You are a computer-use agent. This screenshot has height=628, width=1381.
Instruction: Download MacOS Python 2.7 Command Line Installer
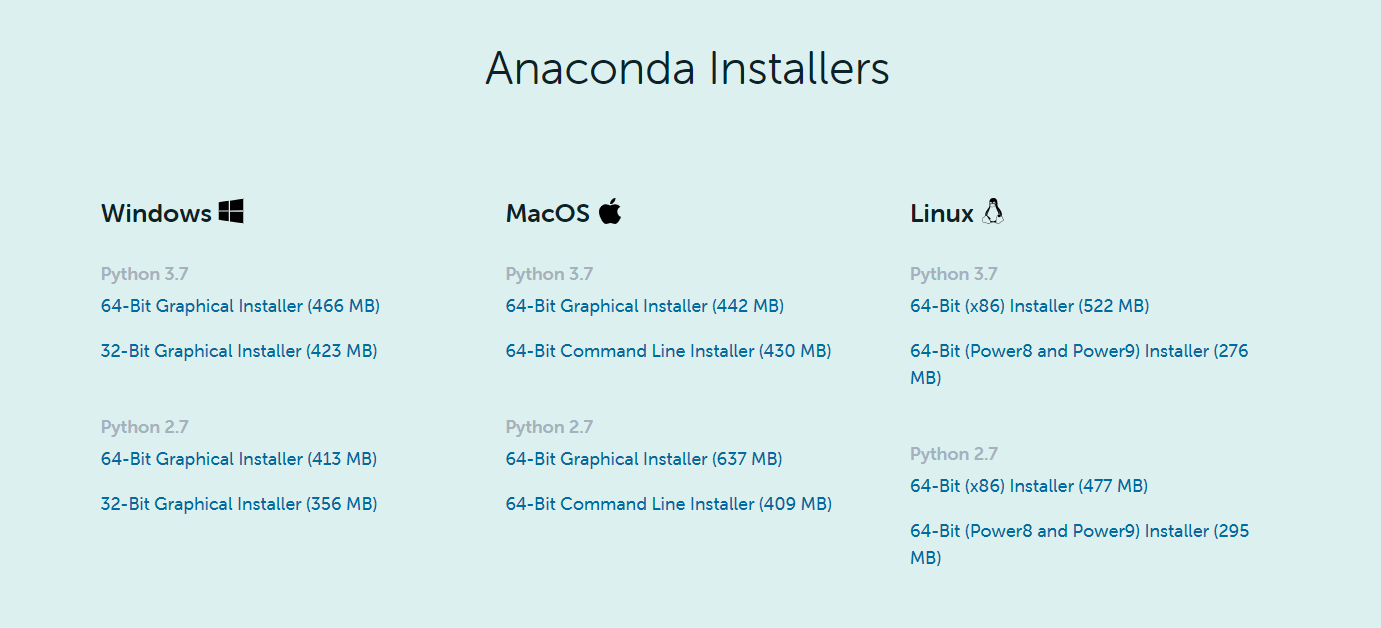[x=669, y=504]
